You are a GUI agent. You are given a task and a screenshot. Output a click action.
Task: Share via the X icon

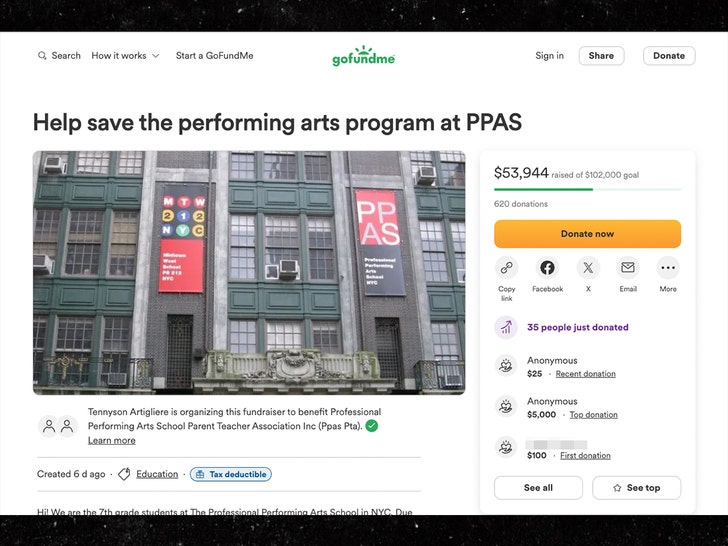point(588,268)
